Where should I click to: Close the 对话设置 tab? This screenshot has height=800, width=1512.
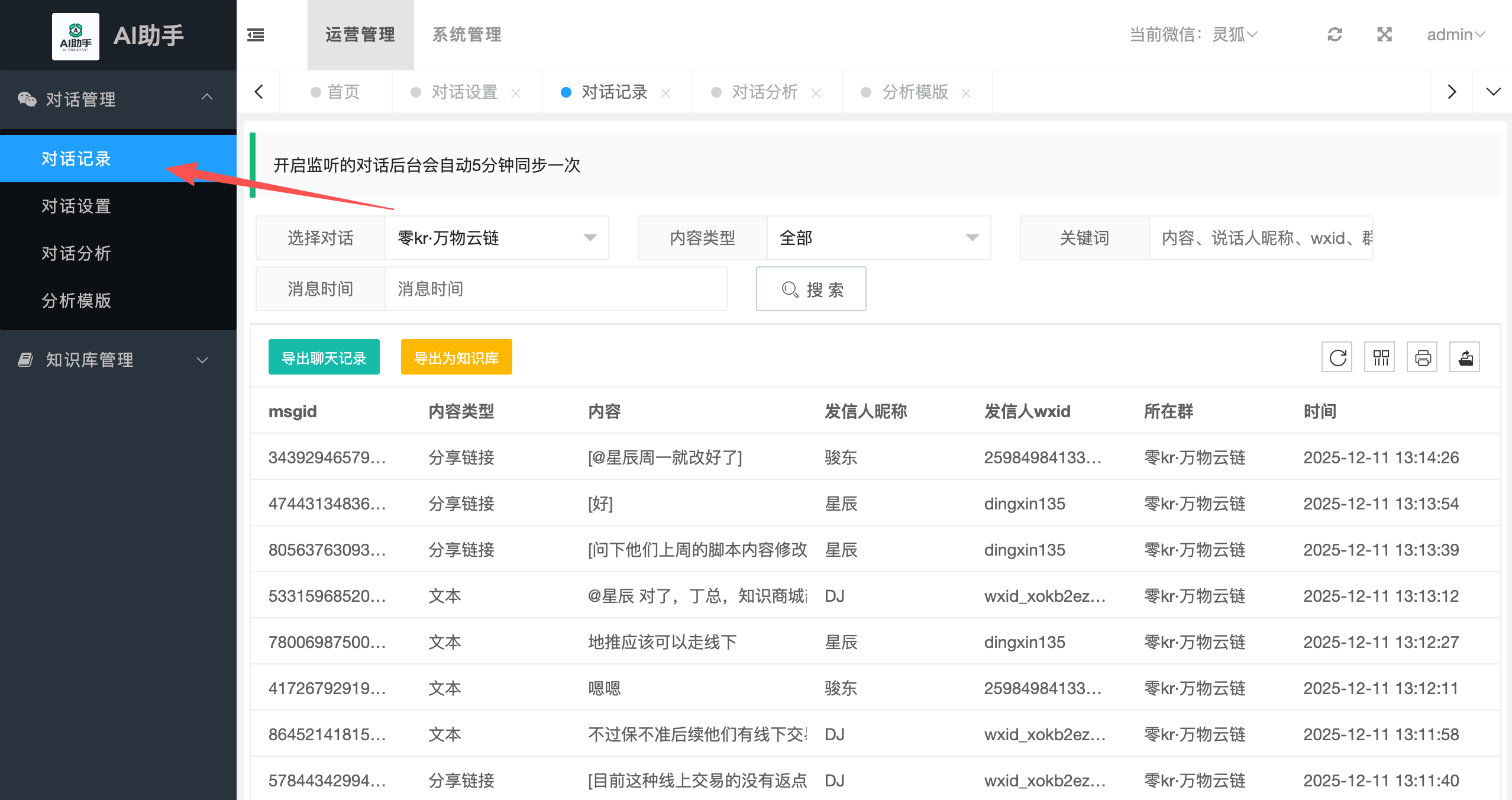(516, 93)
